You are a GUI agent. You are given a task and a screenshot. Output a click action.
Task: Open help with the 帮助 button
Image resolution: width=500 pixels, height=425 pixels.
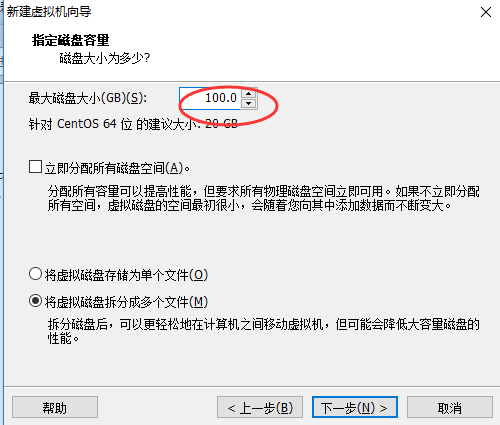tap(55, 407)
